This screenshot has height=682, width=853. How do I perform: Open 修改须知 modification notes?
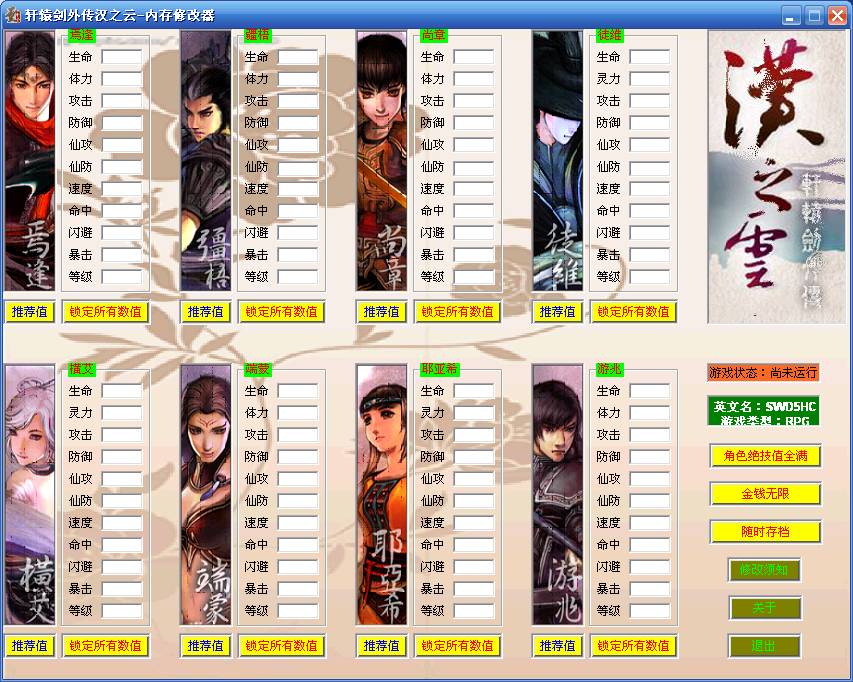[x=764, y=570]
